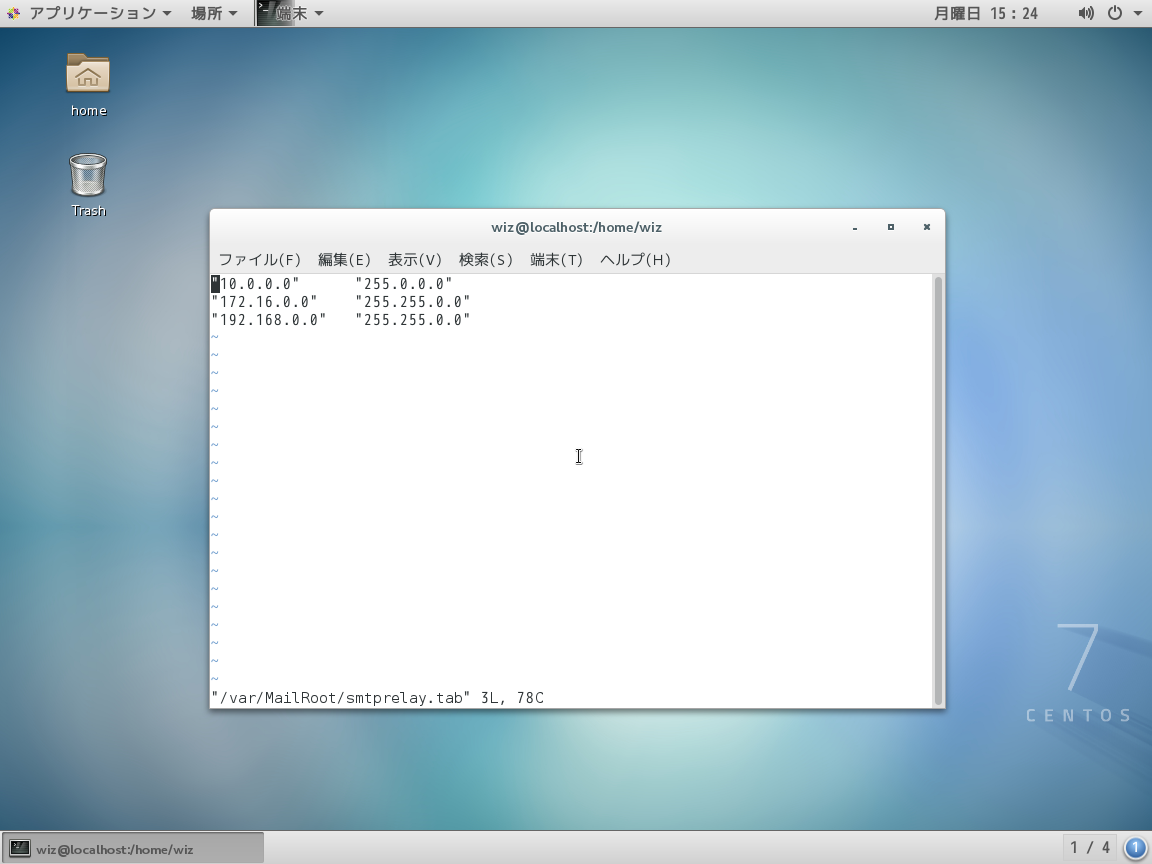Click the wiz@localhost taskbar window button
Viewport: 1152px width, 864px height.
click(x=132, y=849)
